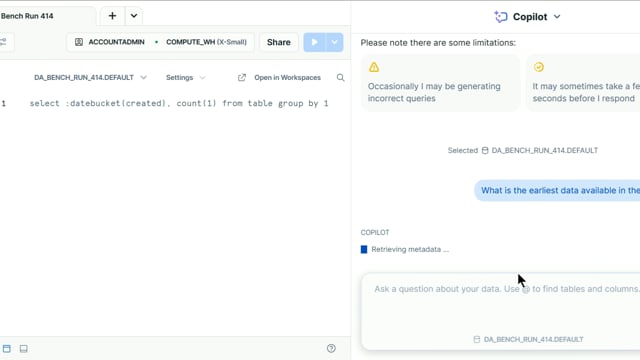640x360 pixels.
Task: Click the yellow clock icon
Action: (x=539, y=67)
